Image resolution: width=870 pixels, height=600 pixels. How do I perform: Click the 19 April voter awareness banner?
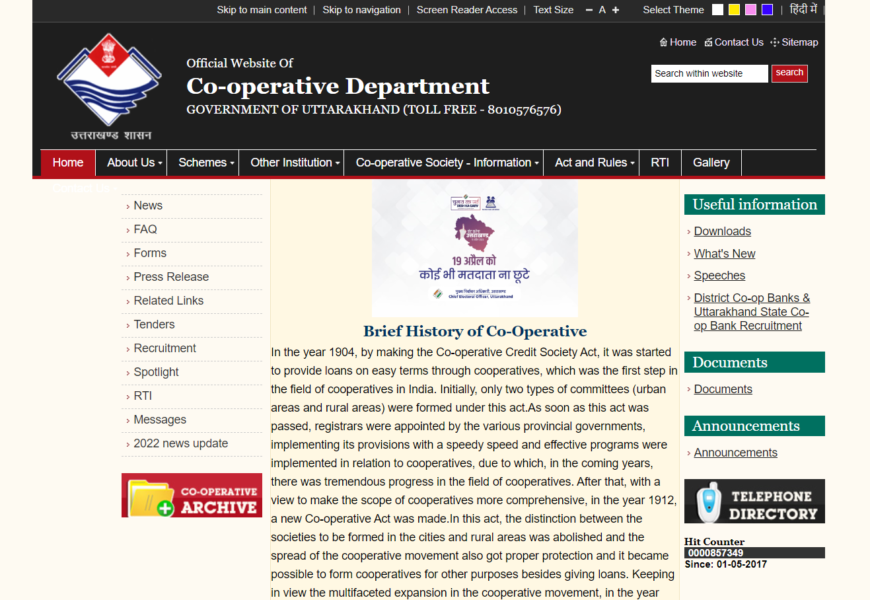point(474,248)
